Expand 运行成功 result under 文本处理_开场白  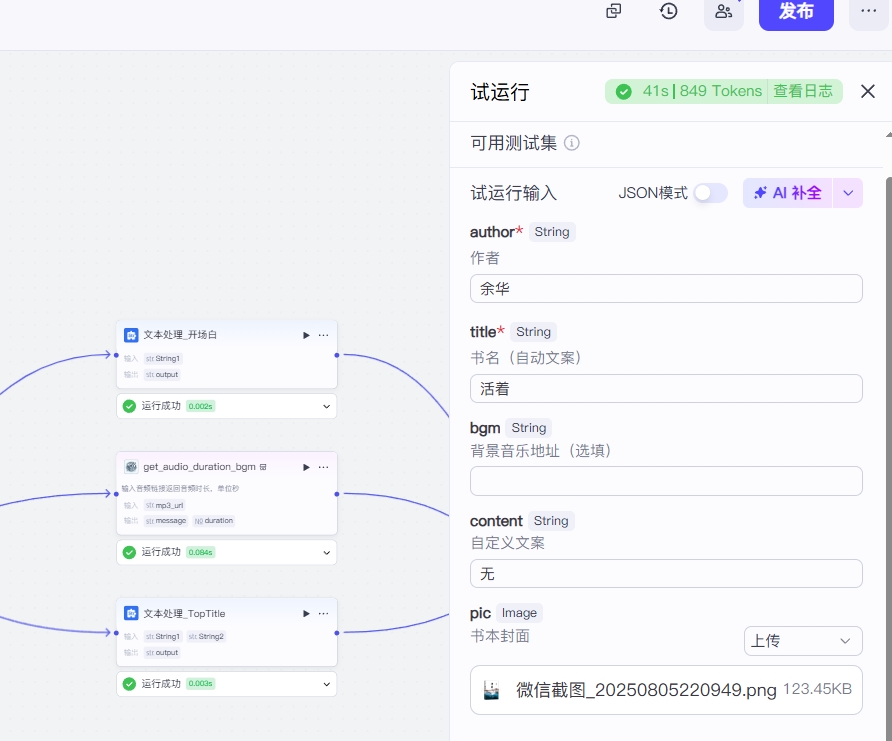pyautogui.click(x=326, y=406)
